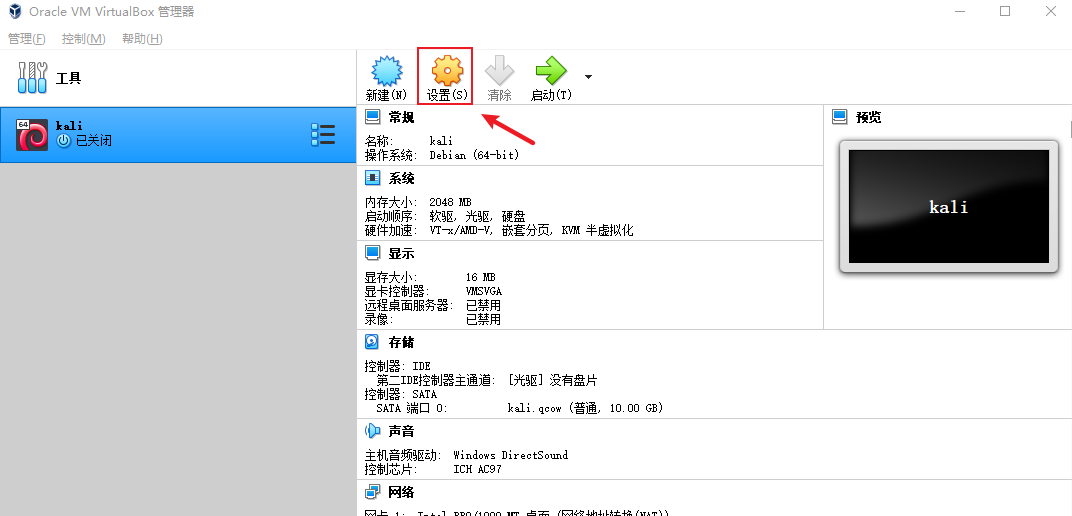The height and width of the screenshot is (516, 1072).
Task: Select the kali virtual machine entry
Action: [x=178, y=135]
